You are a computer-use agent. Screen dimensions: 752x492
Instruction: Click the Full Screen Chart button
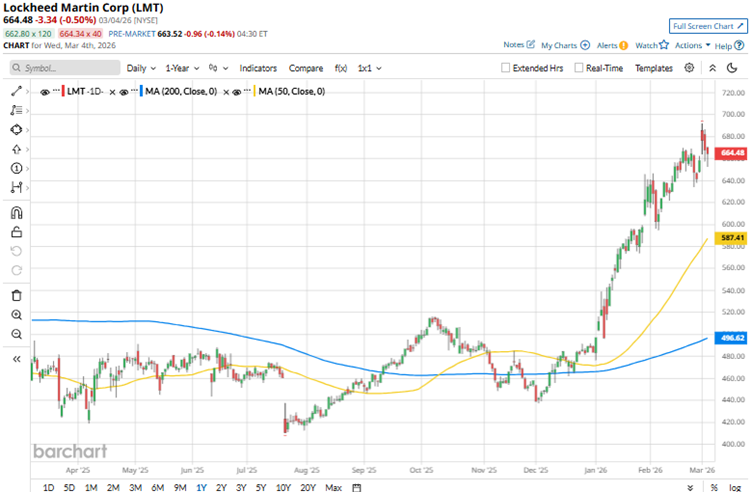tap(706, 26)
